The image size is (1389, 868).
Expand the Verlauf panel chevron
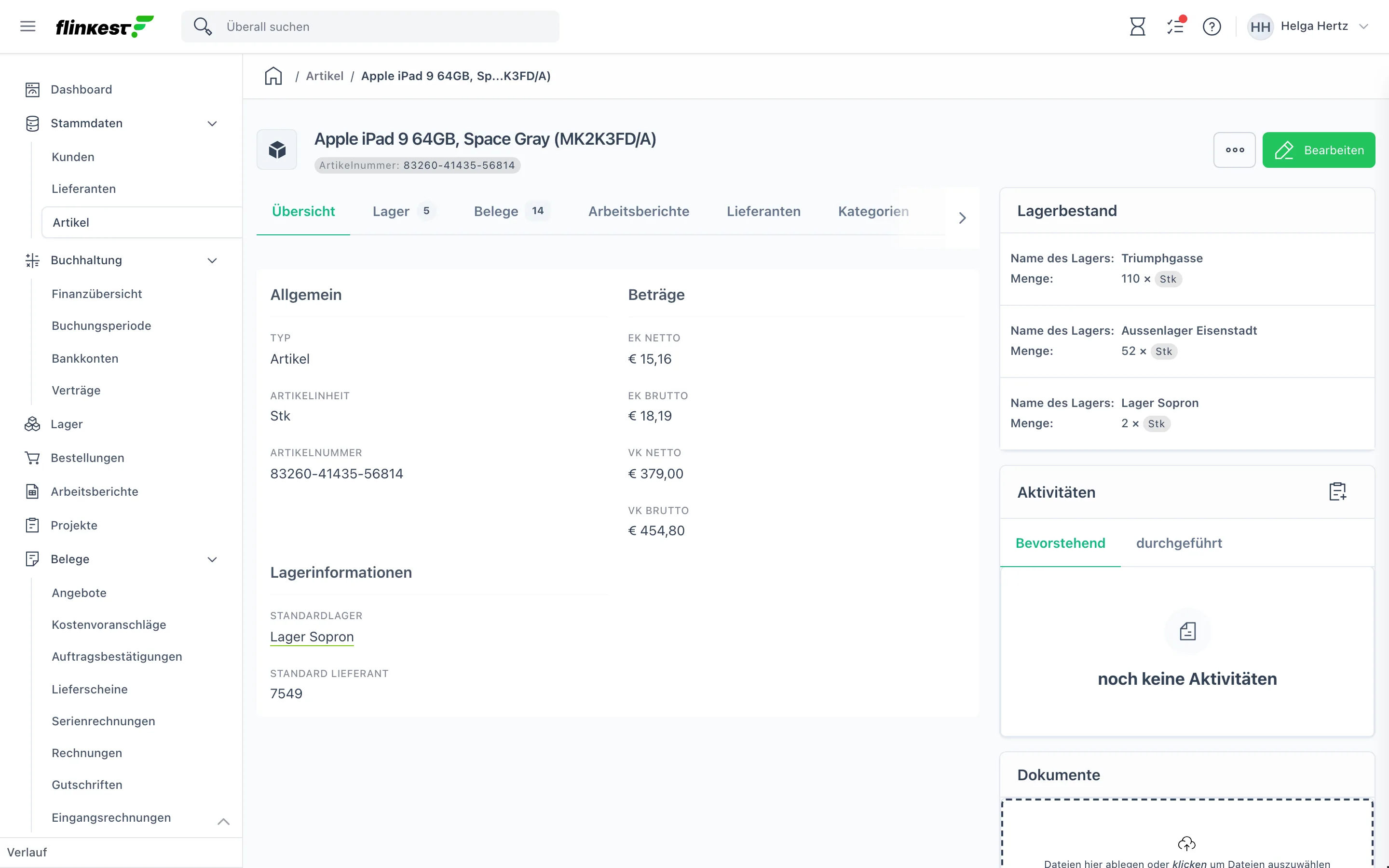pos(224,822)
